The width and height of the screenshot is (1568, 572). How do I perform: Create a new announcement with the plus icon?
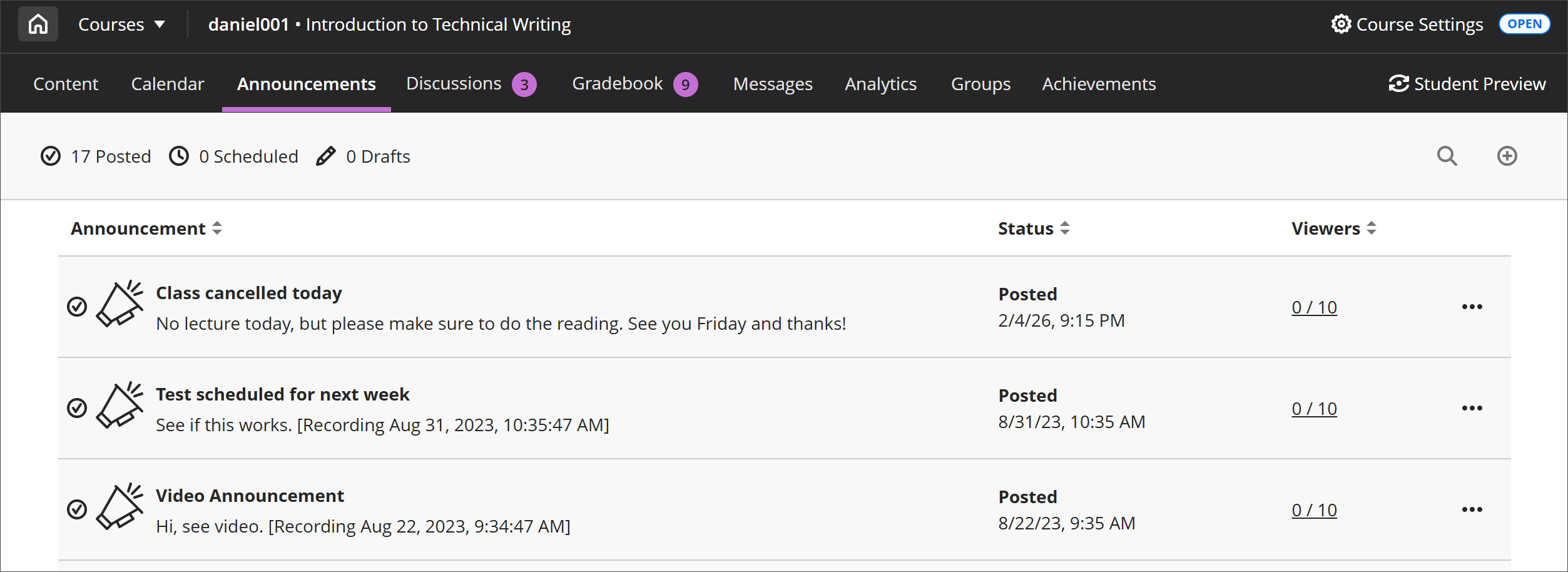1507,156
